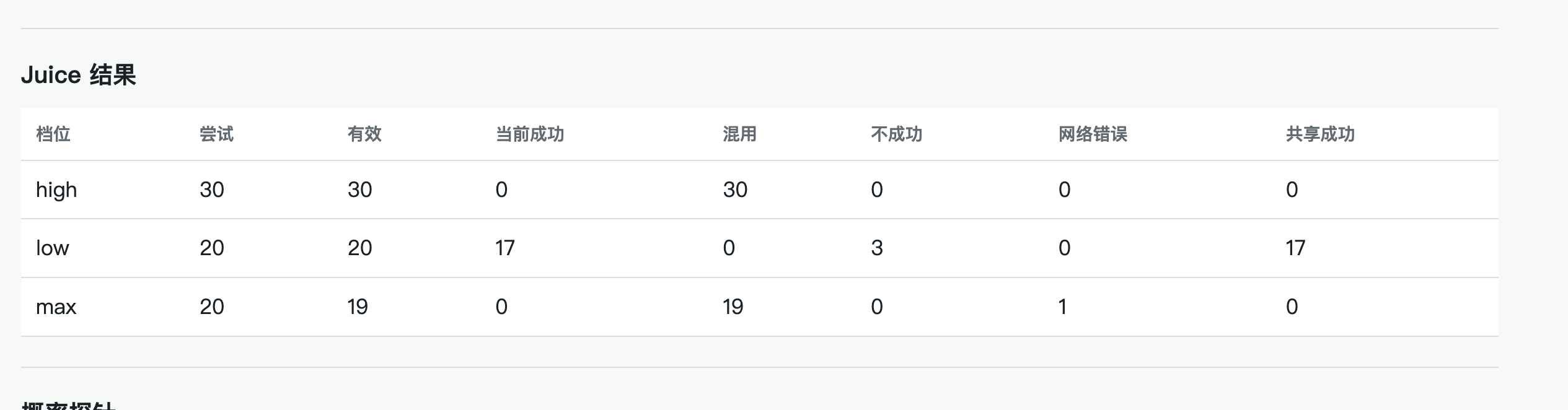Click the 当前成功 value 17 in low row
Screen dimensions: 1568x410
tap(505, 248)
